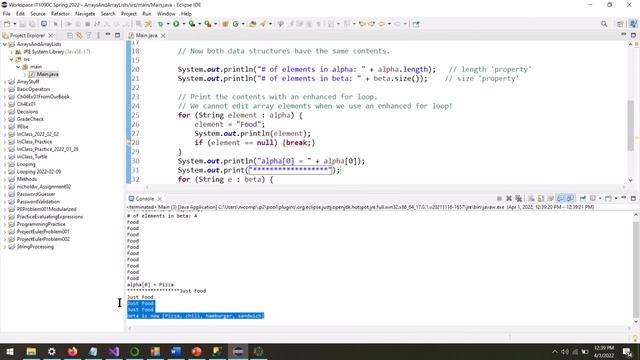Open the Windows notification center icon

(x=627, y=351)
